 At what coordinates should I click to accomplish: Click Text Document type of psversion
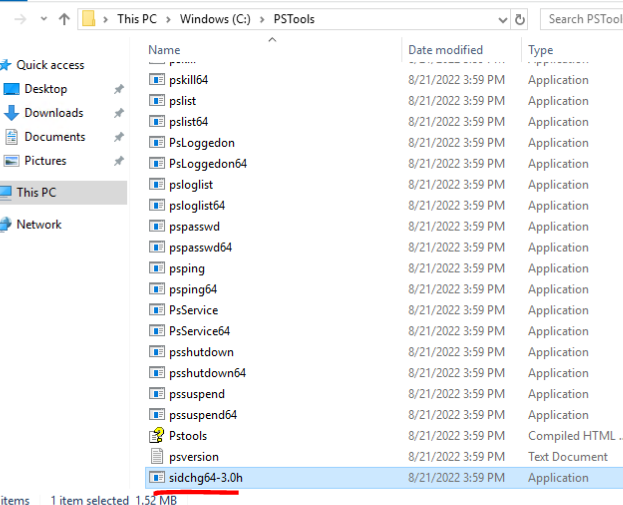coord(568,457)
